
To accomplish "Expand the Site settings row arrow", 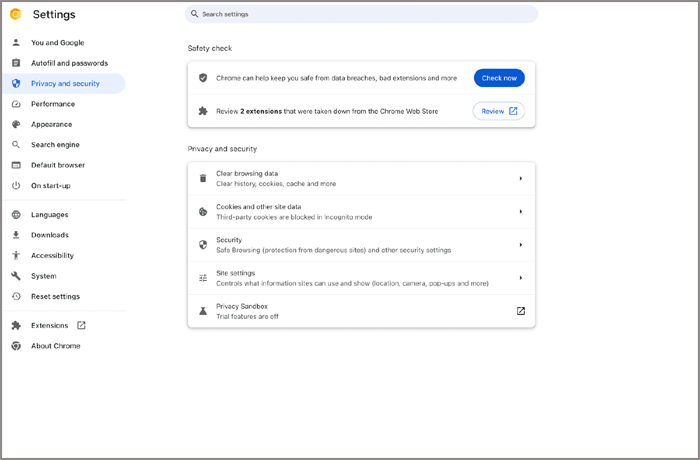I will [521, 278].
